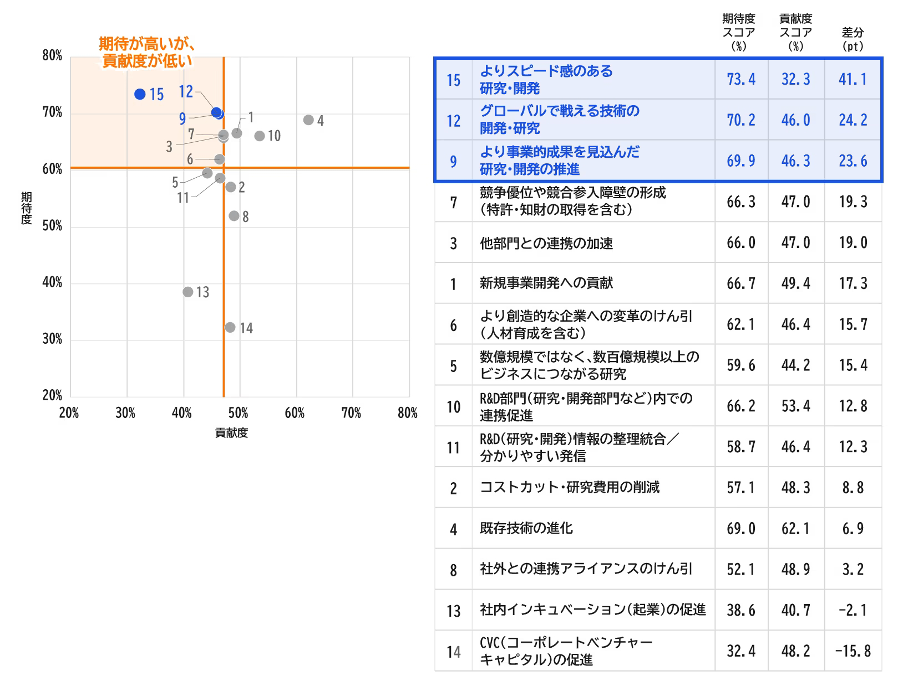Select the row 他部門との連携の加速
This screenshot has height=692, width=904.
(658, 243)
